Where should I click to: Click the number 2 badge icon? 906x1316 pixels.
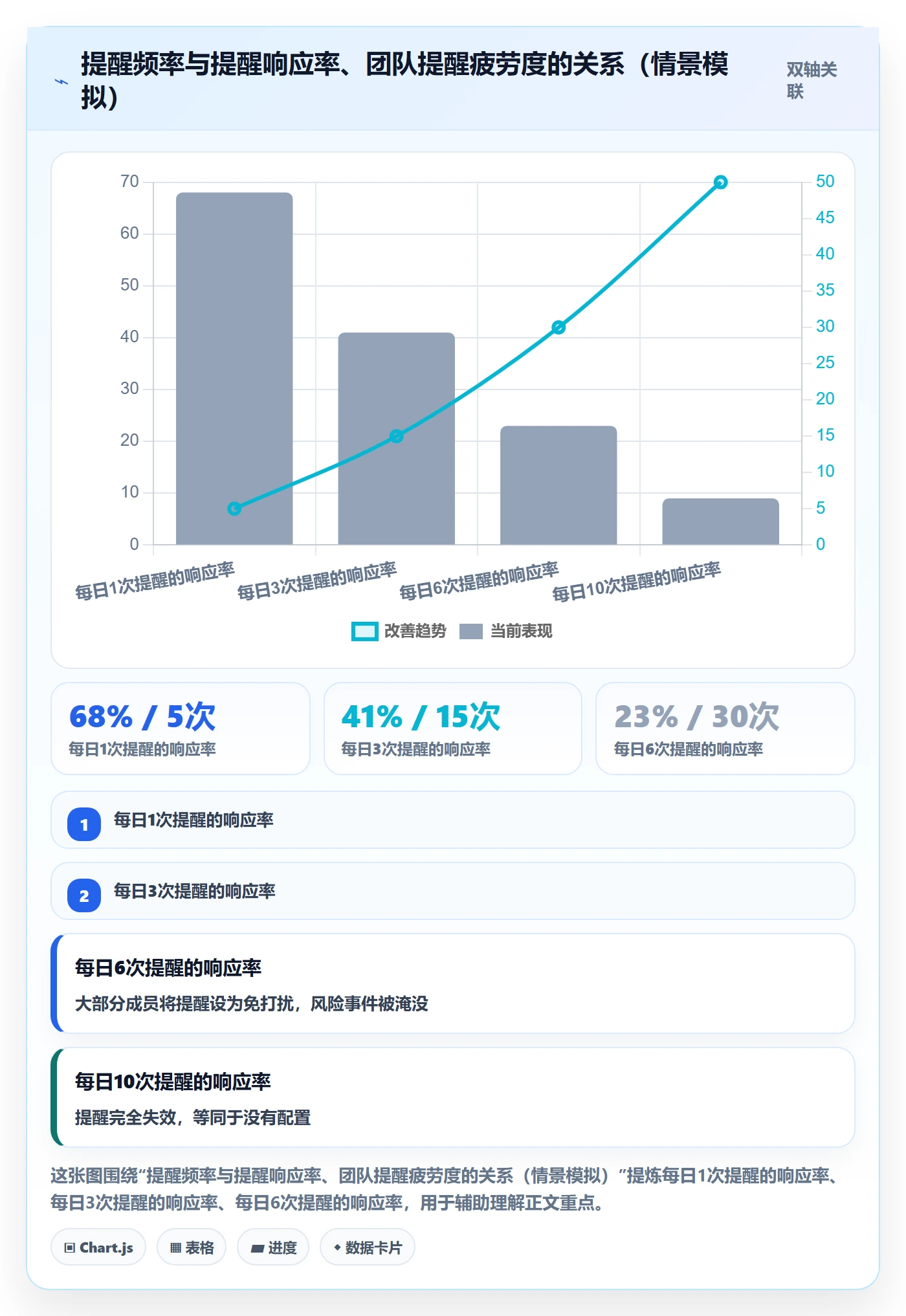tap(84, 895)
